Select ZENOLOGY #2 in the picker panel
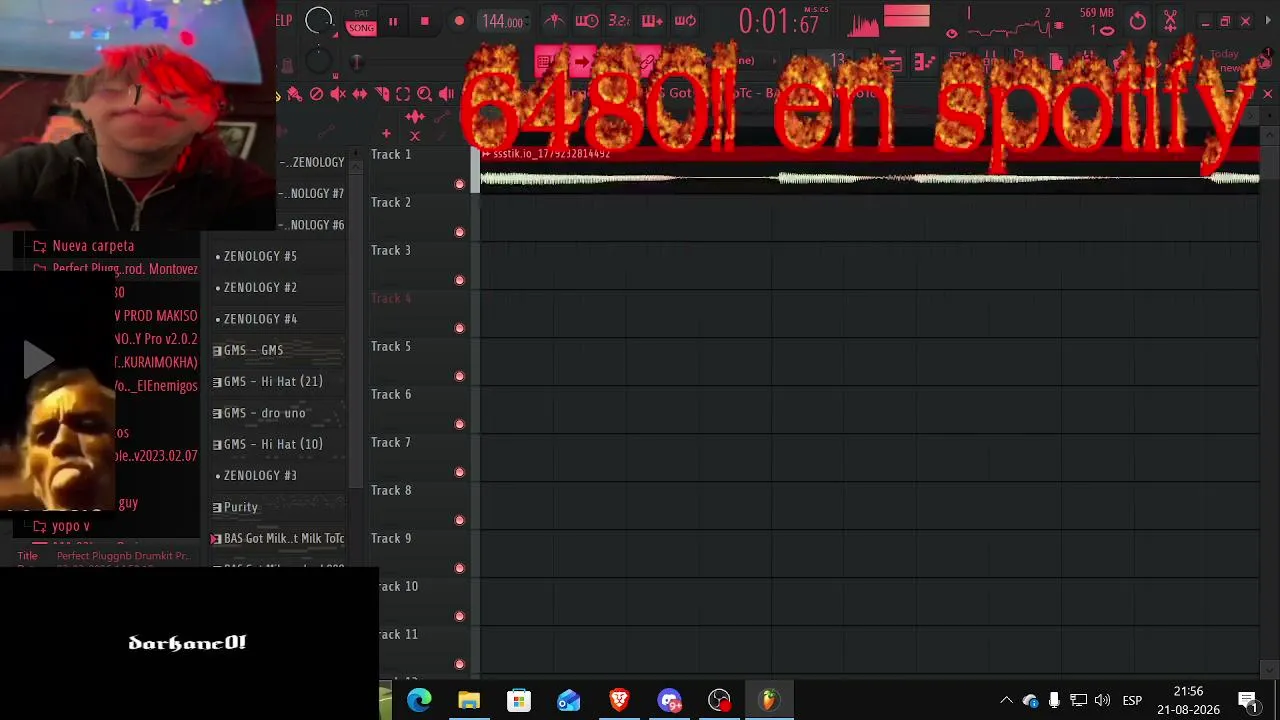The image size is (1280, 720). (x=280, y=287)
